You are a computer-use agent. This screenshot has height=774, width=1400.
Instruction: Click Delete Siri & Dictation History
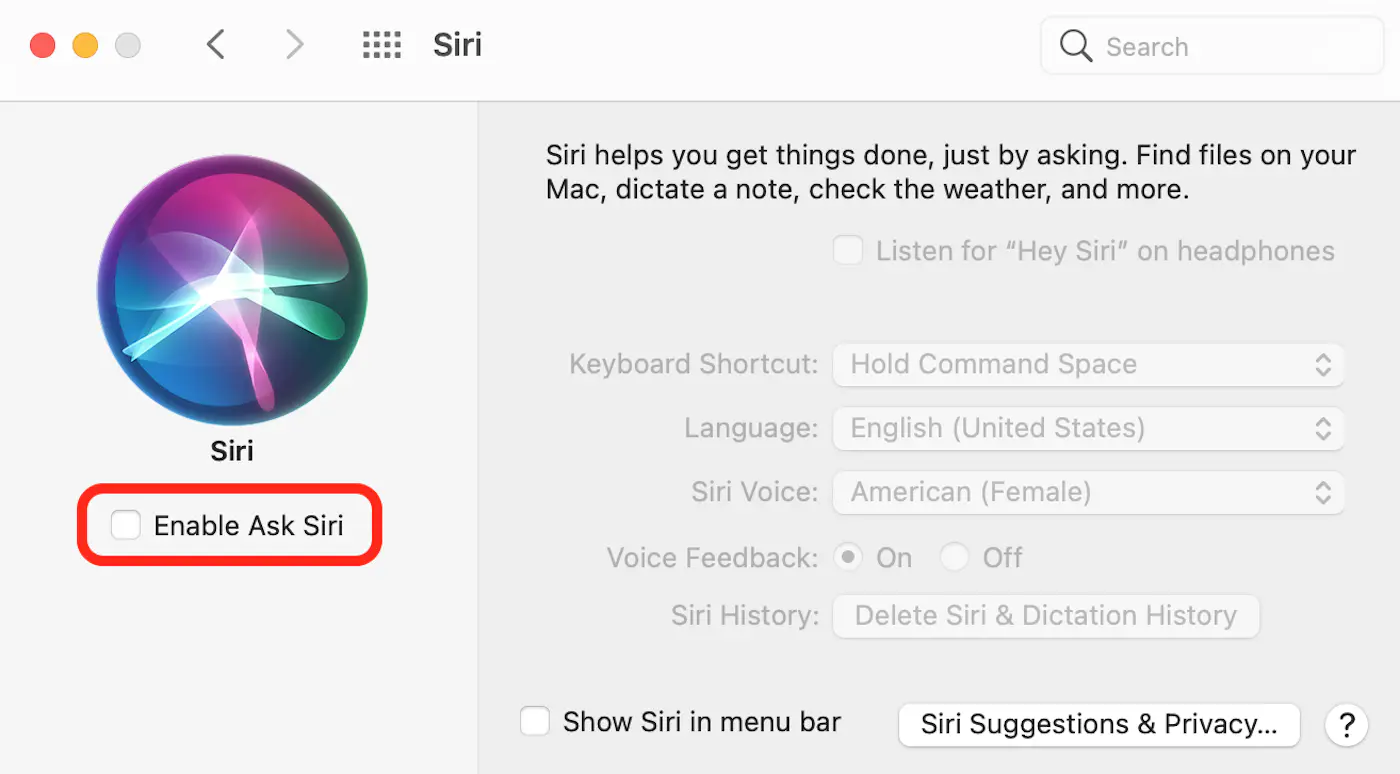[x=1046, y=616]
